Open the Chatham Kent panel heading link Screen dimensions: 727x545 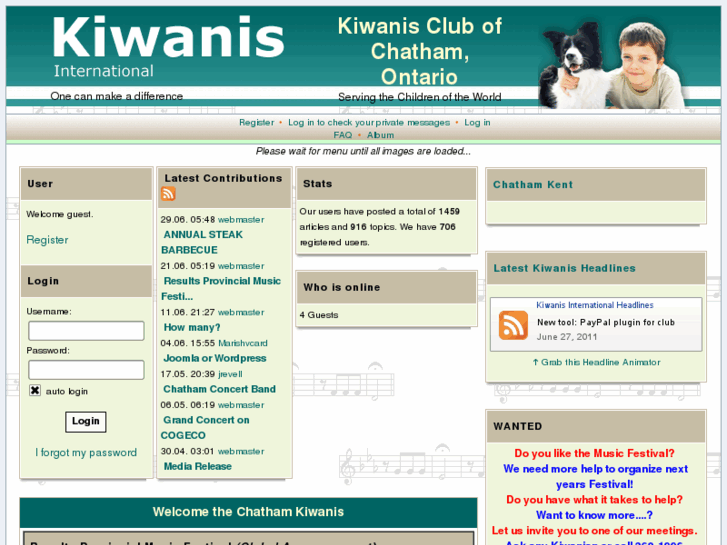pyautogui.click(x=533, y=185)
